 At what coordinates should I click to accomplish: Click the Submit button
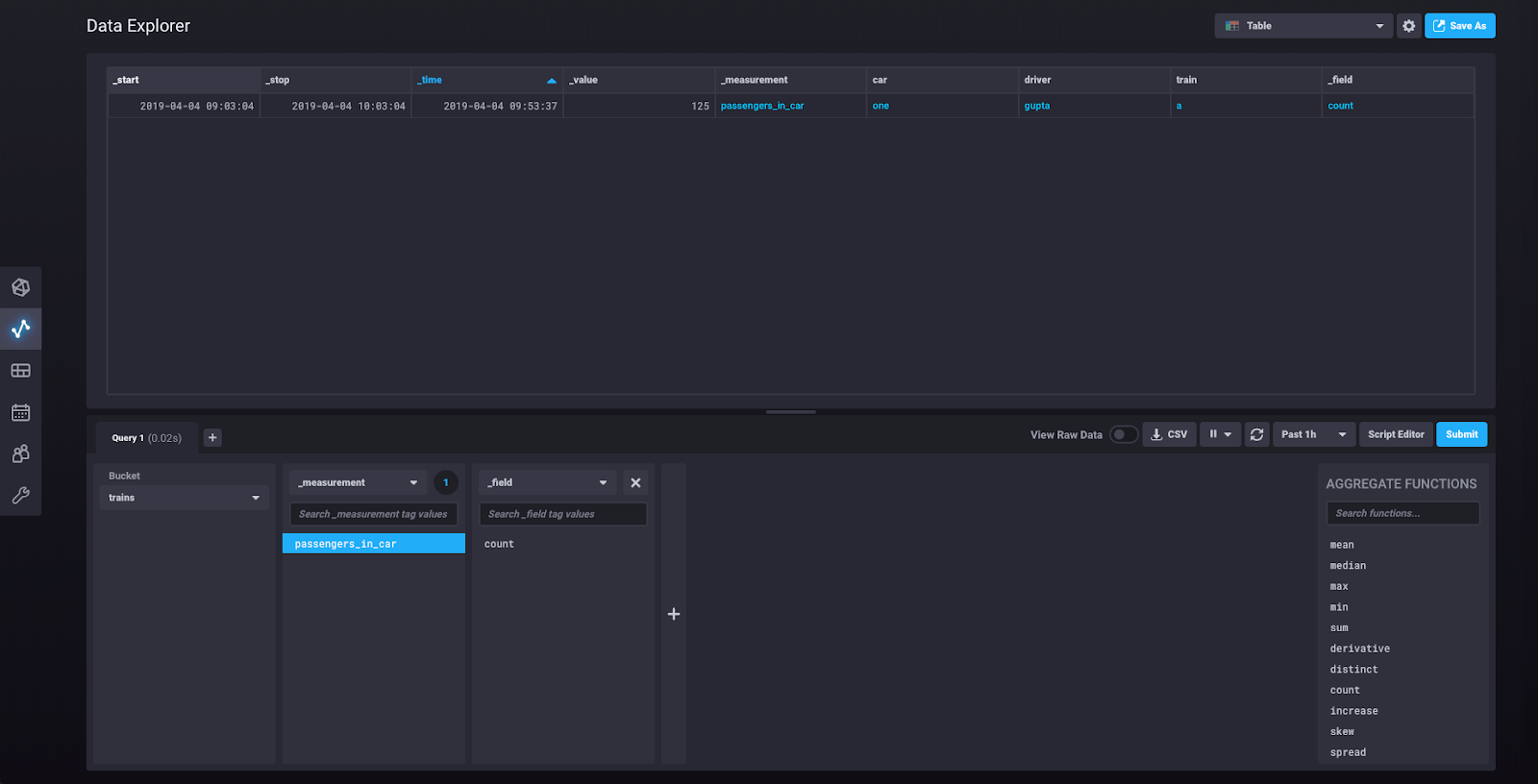tap(1461, 434)
